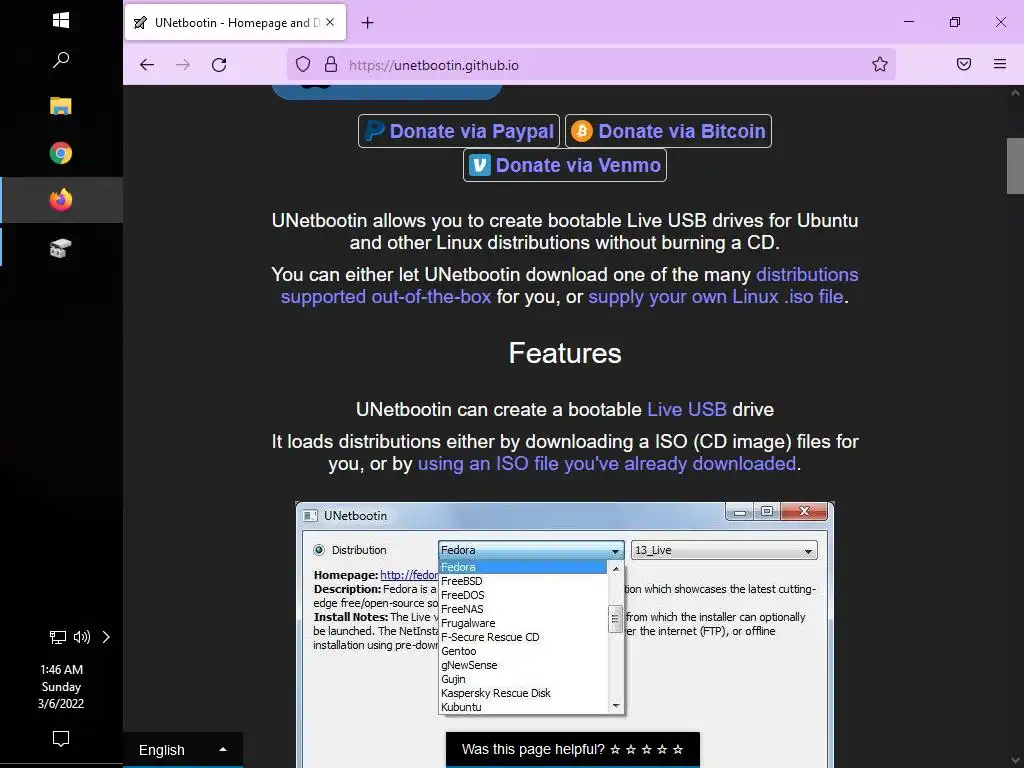Open the tracking protection shield icon
This screenshot has width=1024, height=768.
pos(303,65)
